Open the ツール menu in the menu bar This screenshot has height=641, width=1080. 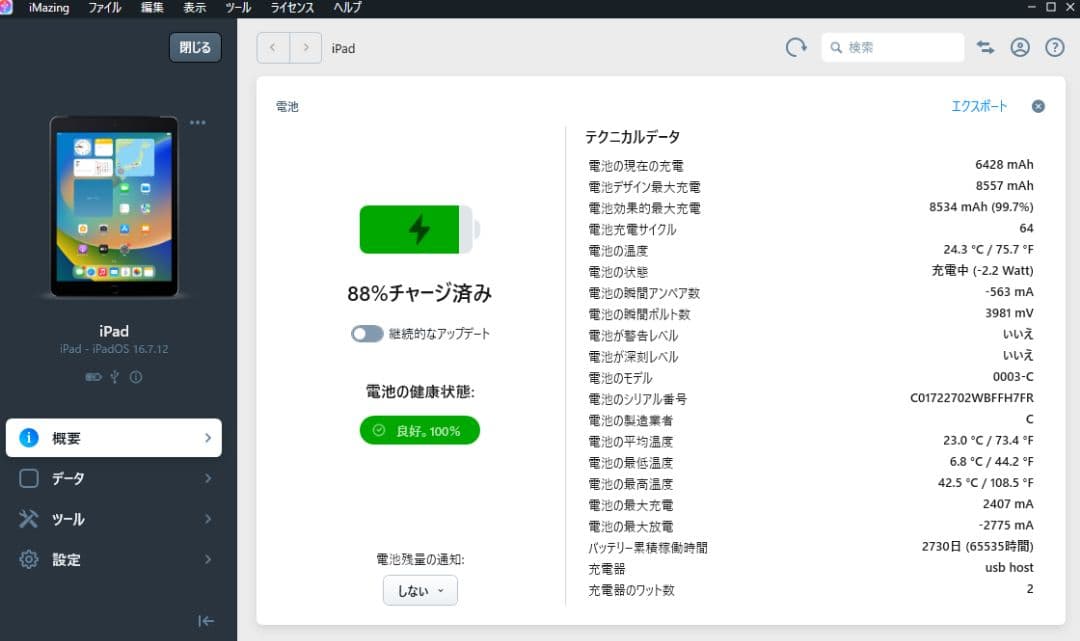pyautogui.click(x=238, y=8)
